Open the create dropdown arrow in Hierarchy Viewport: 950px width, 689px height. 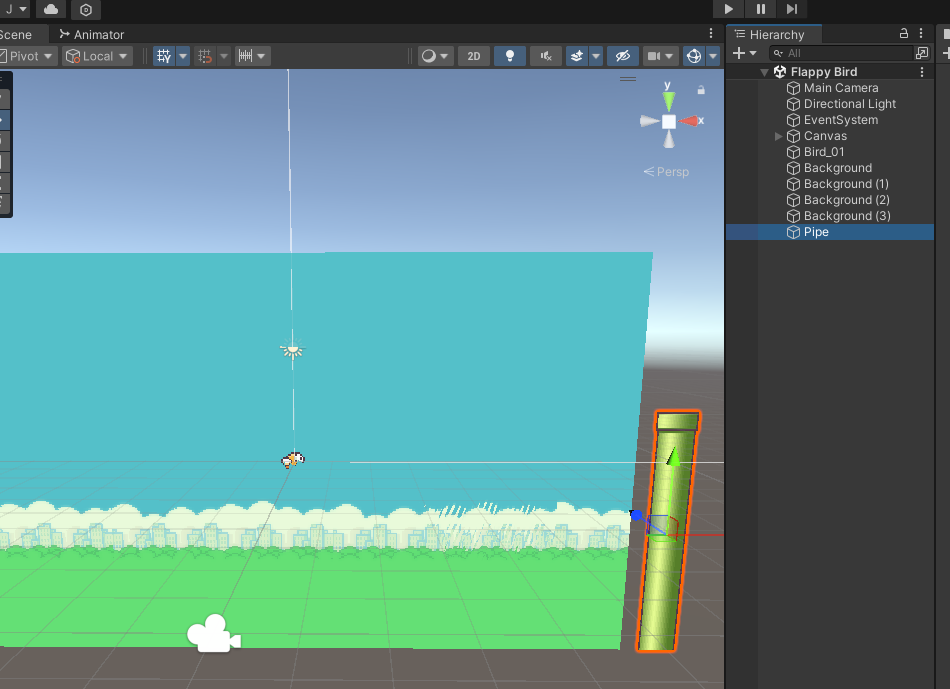[753, 53]
